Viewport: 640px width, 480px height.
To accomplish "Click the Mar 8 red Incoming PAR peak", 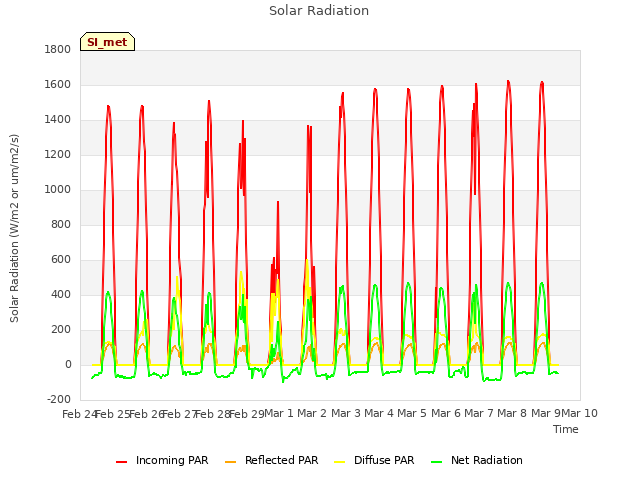I will coord(508,82).
